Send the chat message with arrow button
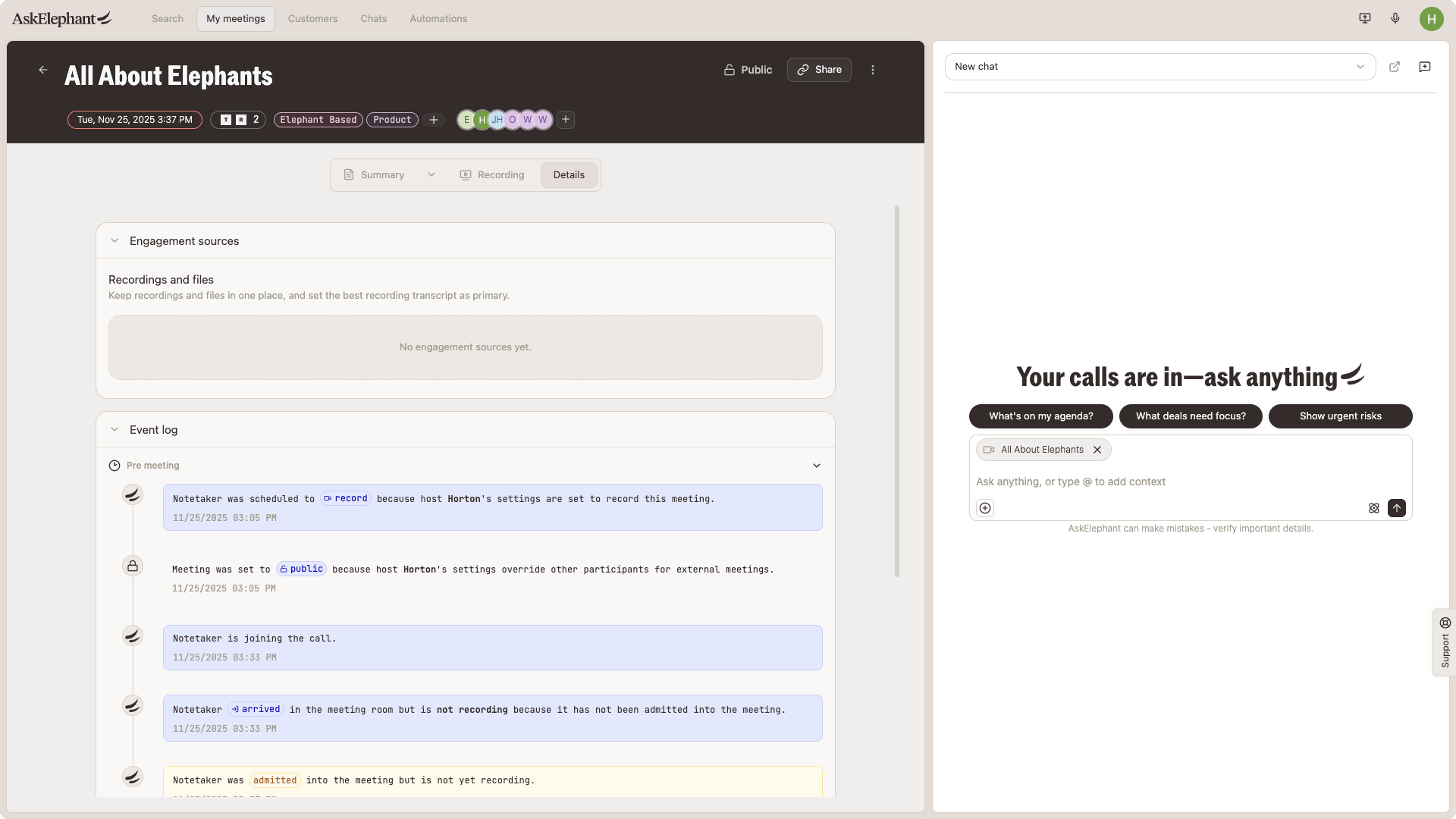Viewport: 1456px width, 819px height. point(1397,508)
